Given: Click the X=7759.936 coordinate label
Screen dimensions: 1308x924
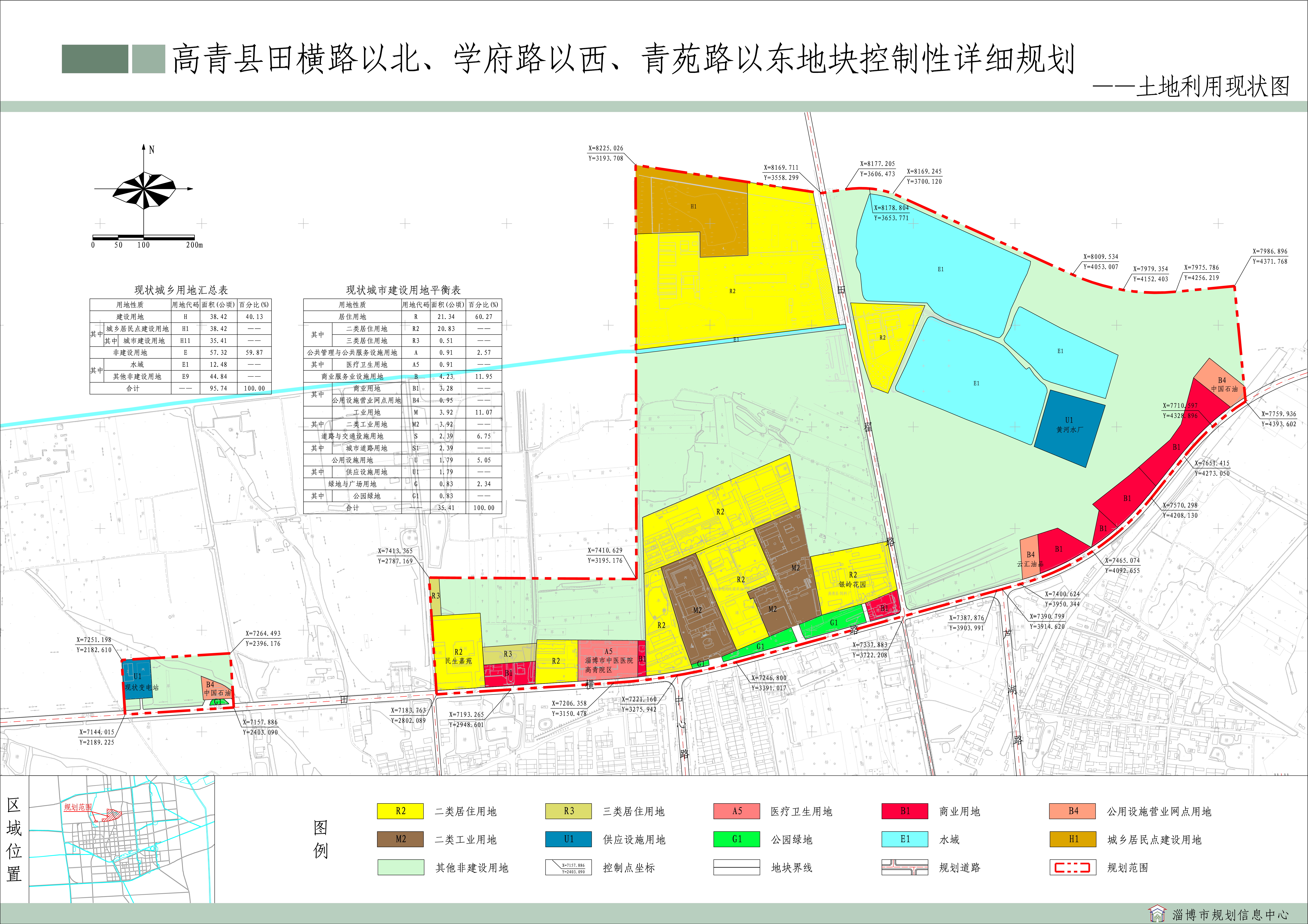Looking at the screenshot, I should 1278,414.
